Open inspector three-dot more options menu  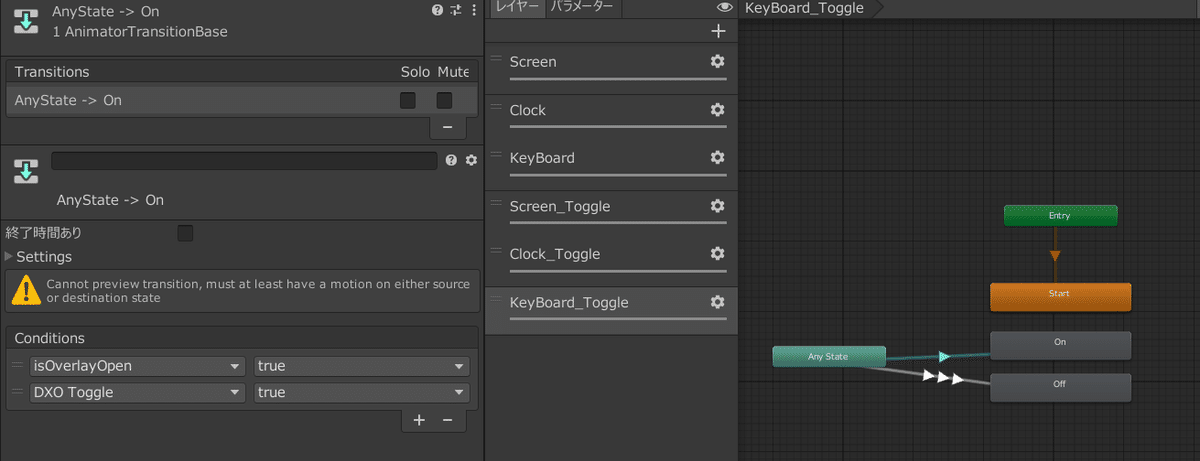(x=473, y=10)
